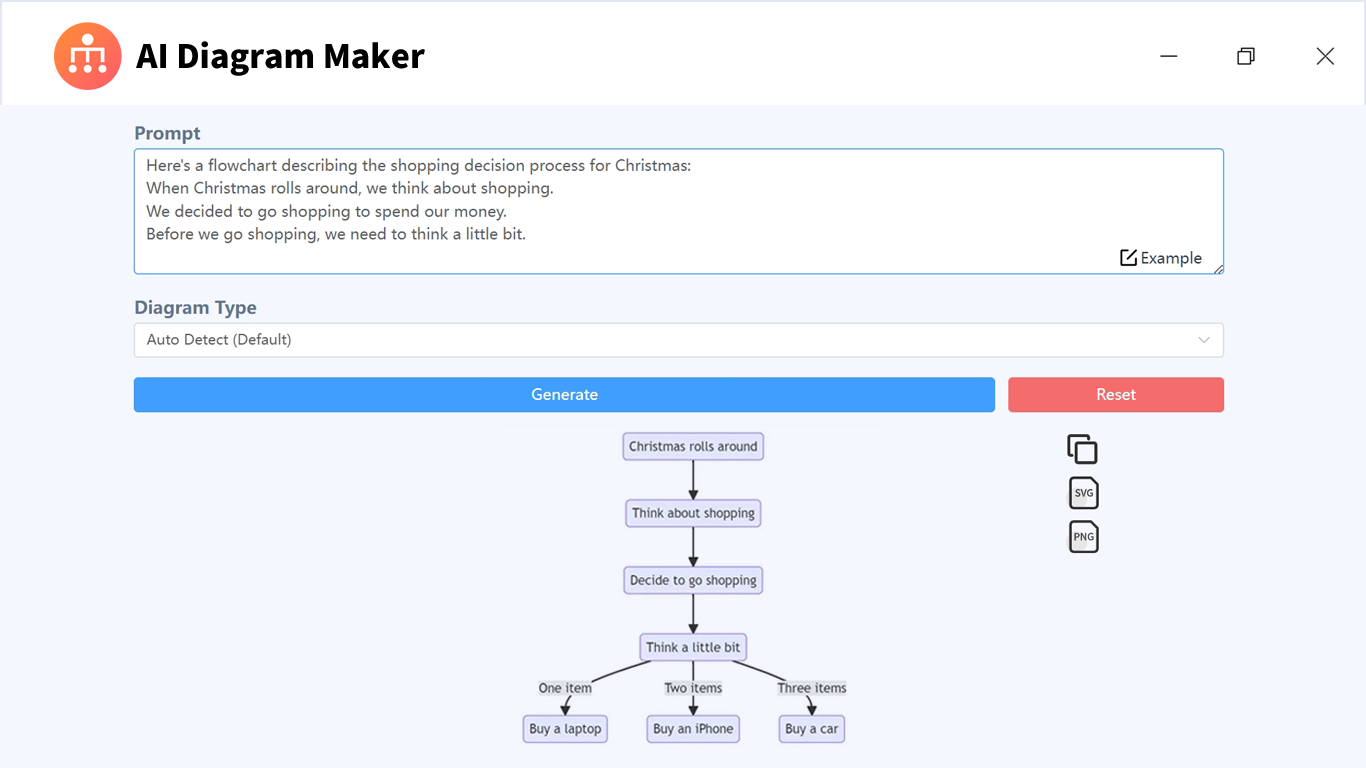Click the Think a little bit node
Viewport: 1366px width, 768px height.
tap(693, 647)
